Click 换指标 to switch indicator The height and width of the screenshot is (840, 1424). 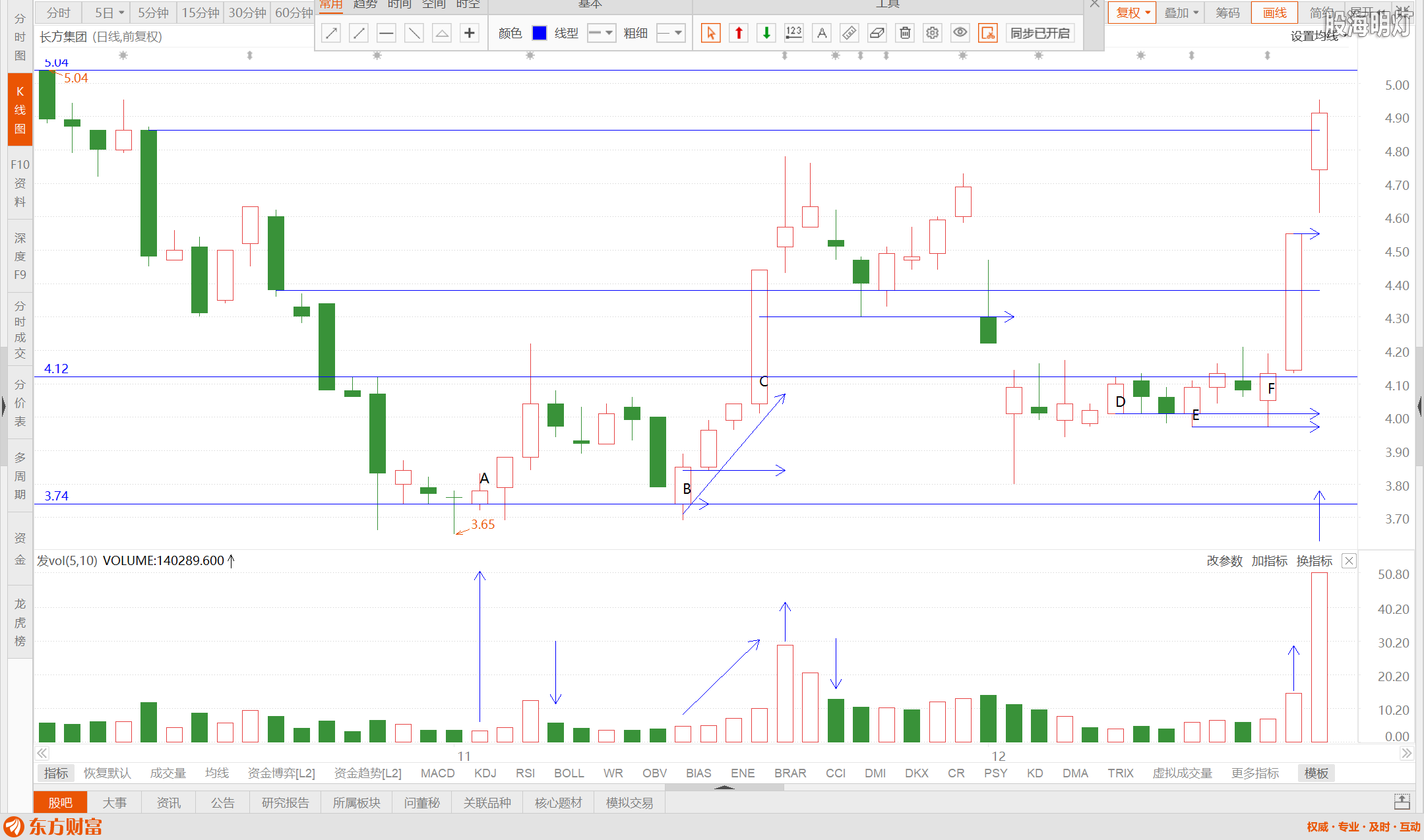click(1314, 560)
